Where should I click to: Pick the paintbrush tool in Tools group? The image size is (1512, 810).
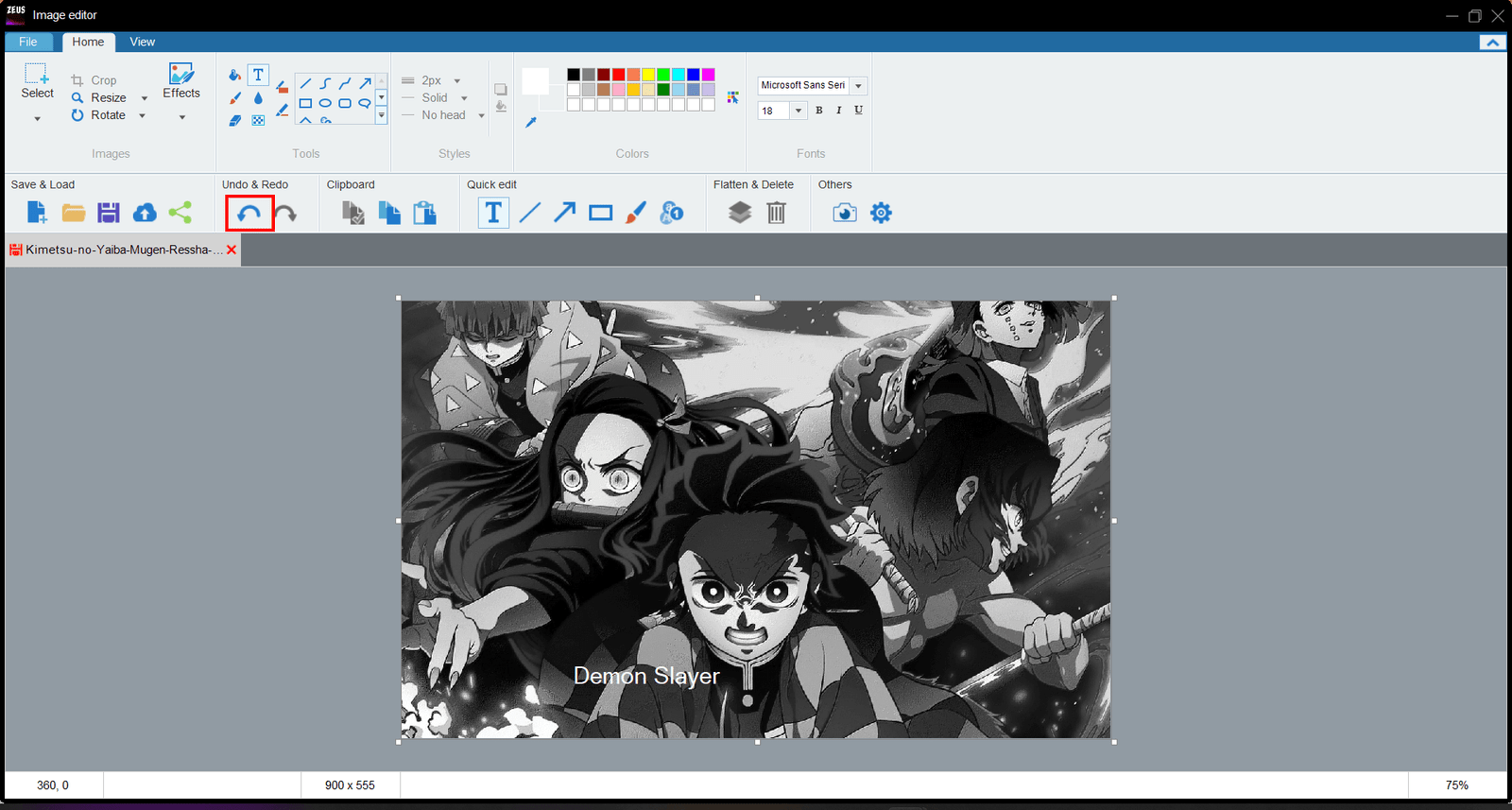coord(235,98)
